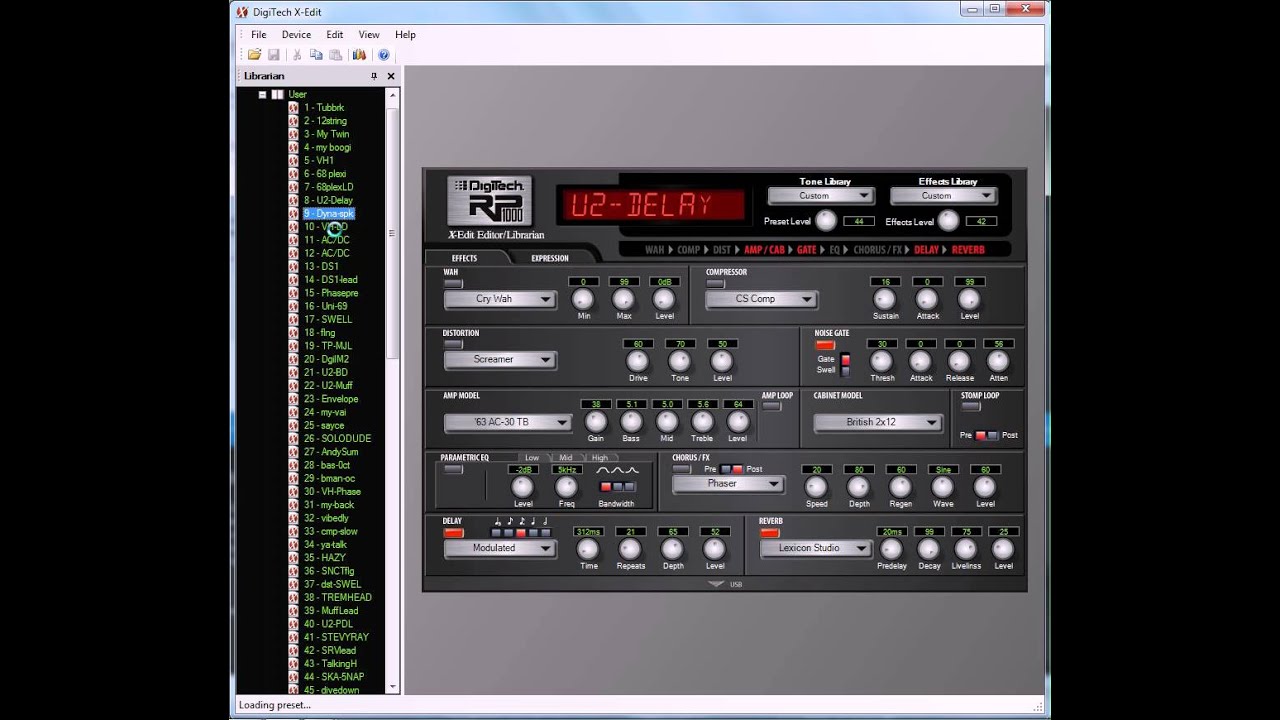Collapse the User preset tree

coord(262,95)
